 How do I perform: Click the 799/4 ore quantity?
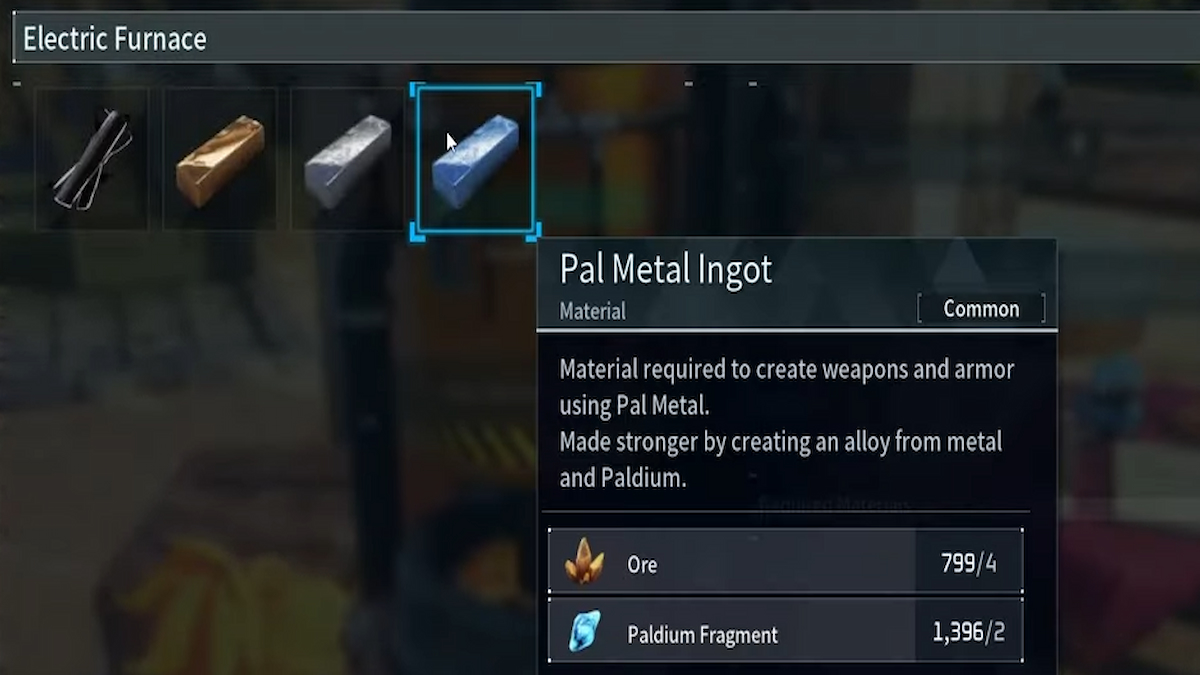point(968,563)
